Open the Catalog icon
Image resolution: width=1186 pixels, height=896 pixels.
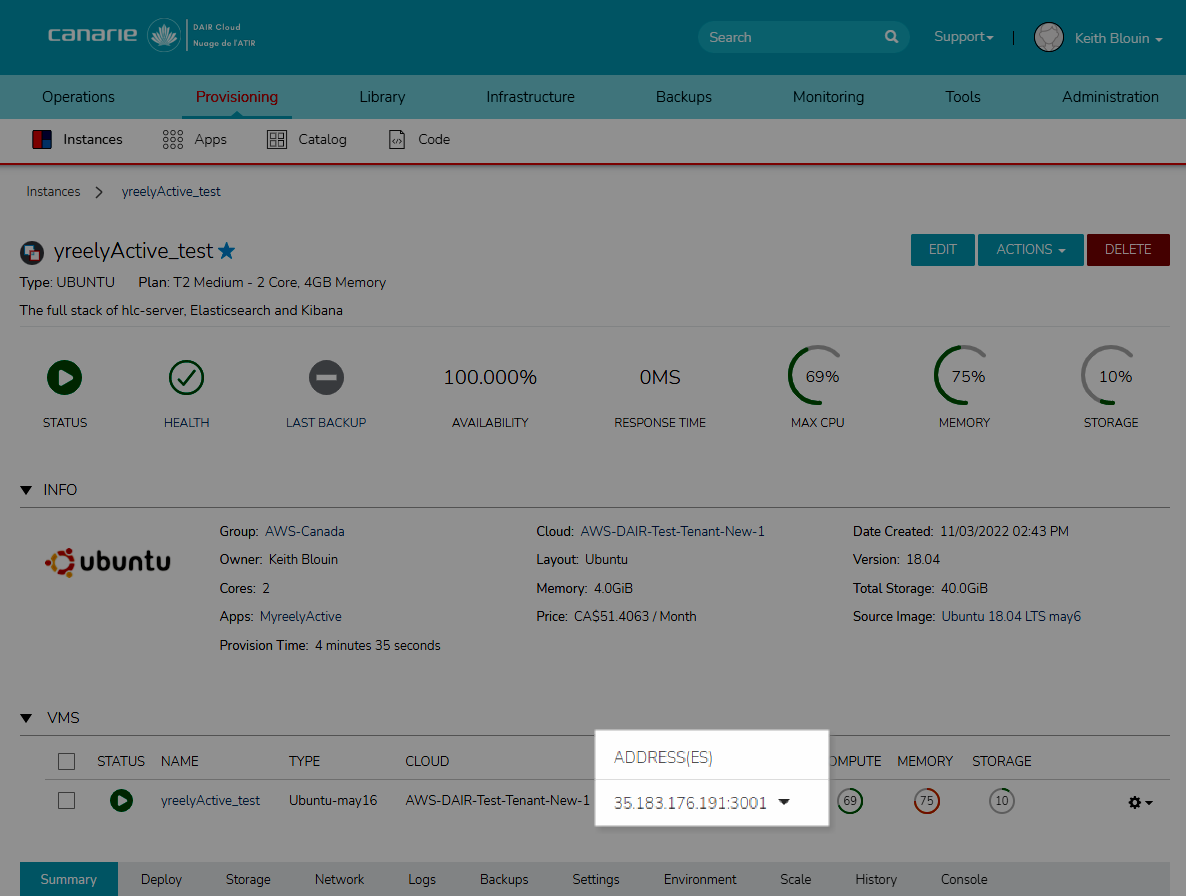coord(277,140)
